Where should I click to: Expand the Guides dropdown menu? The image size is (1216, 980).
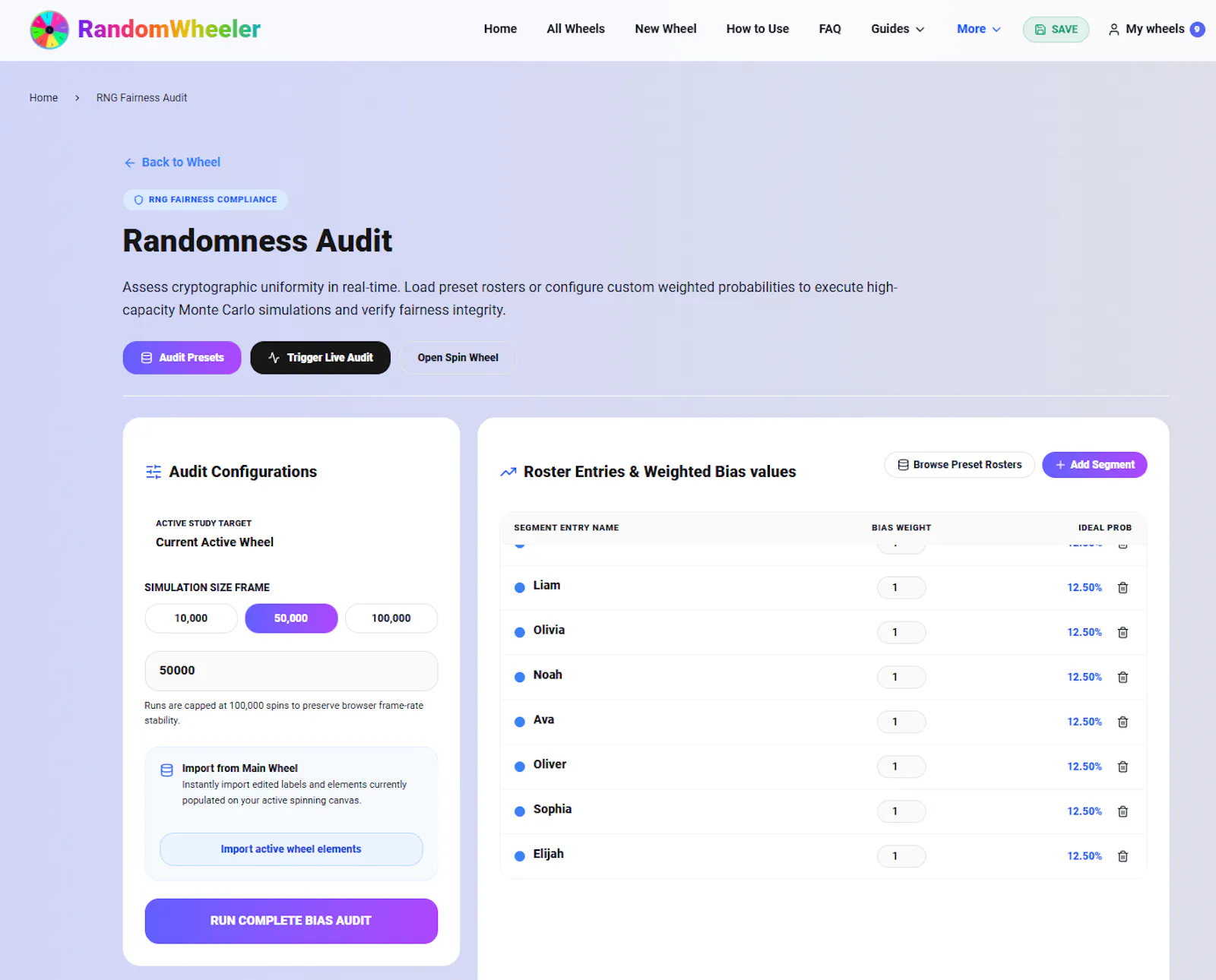pos(898,29)
